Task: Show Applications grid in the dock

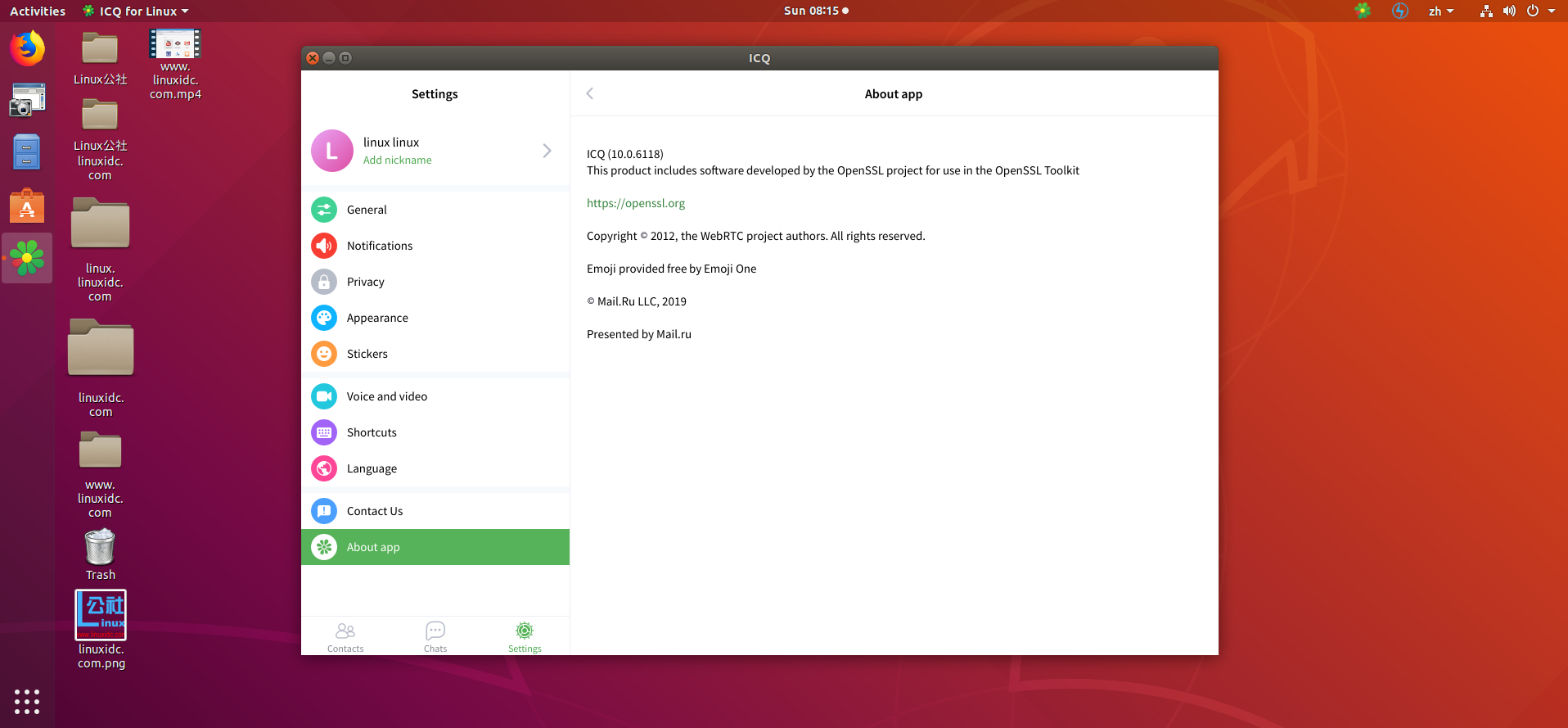Action: tap(27, 701)
